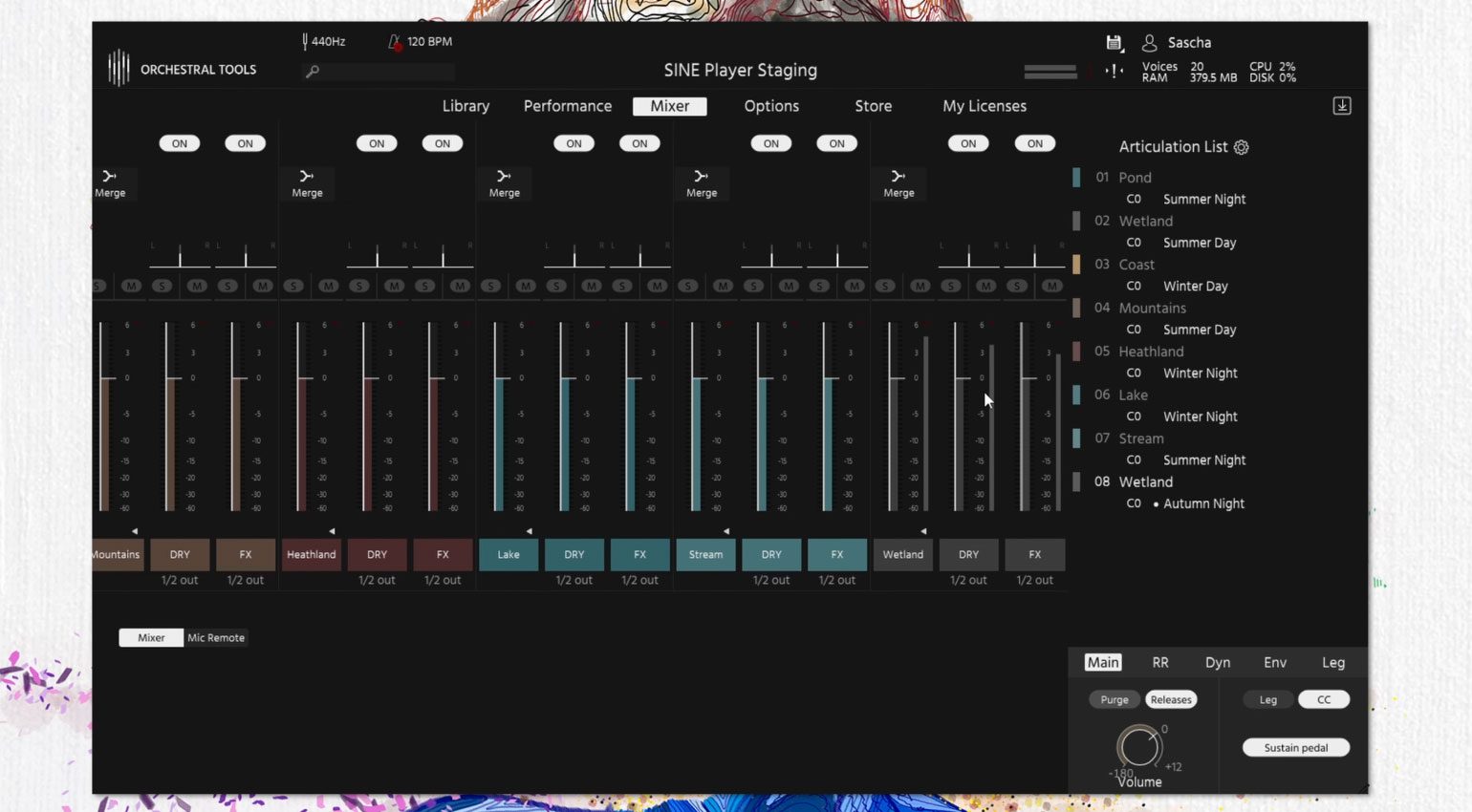
Task: Collapse the Heathland channel group arrow
Action: tap(332, 531)
